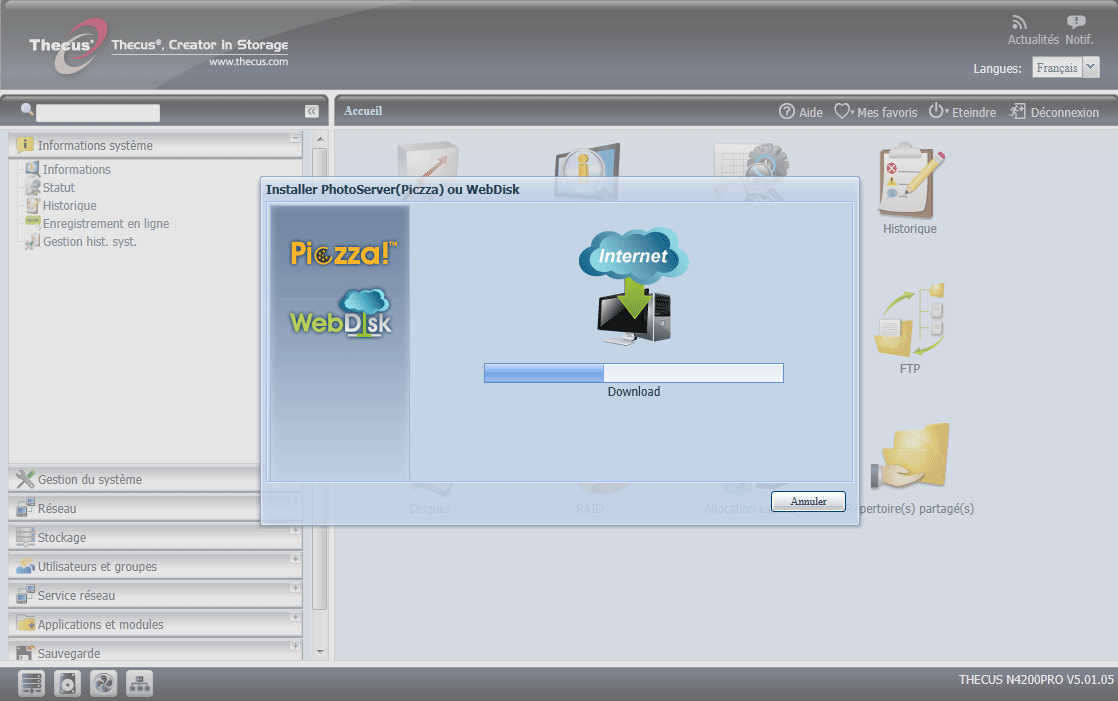
Task: Collapse the Informations système section
Action: click(294, 138)
